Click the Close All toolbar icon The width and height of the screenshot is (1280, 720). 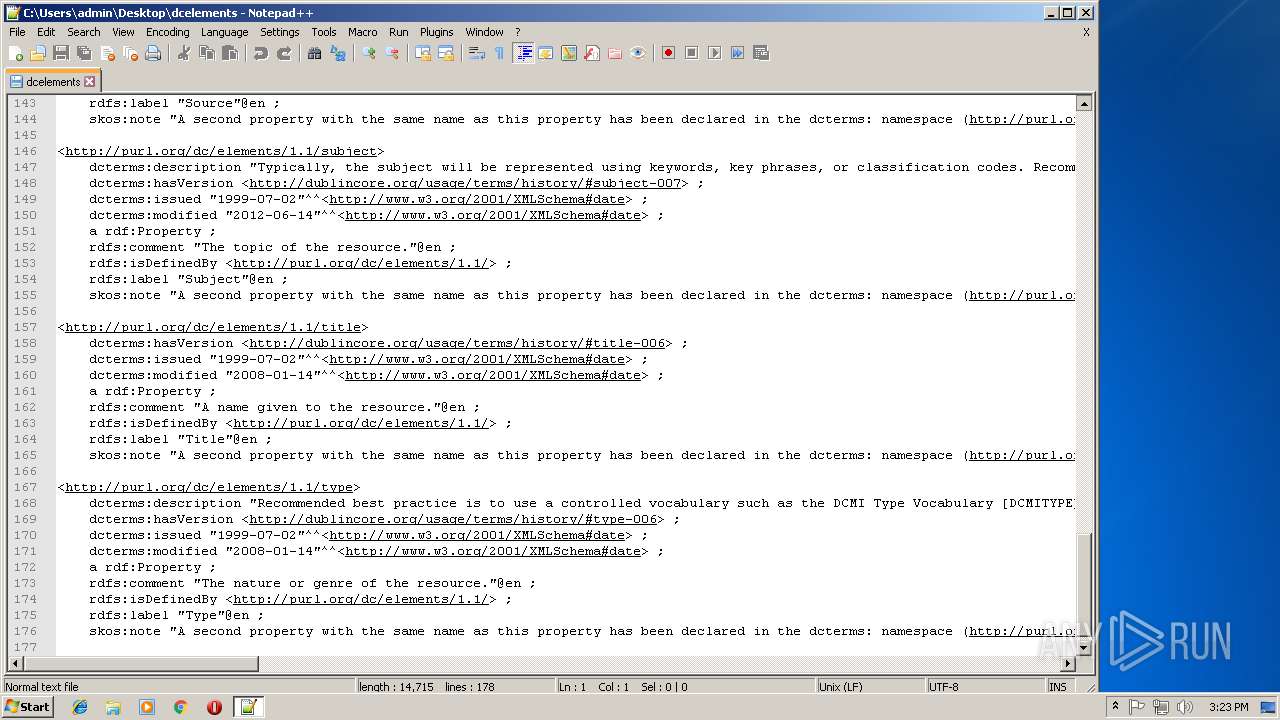[x=130, y=53]
